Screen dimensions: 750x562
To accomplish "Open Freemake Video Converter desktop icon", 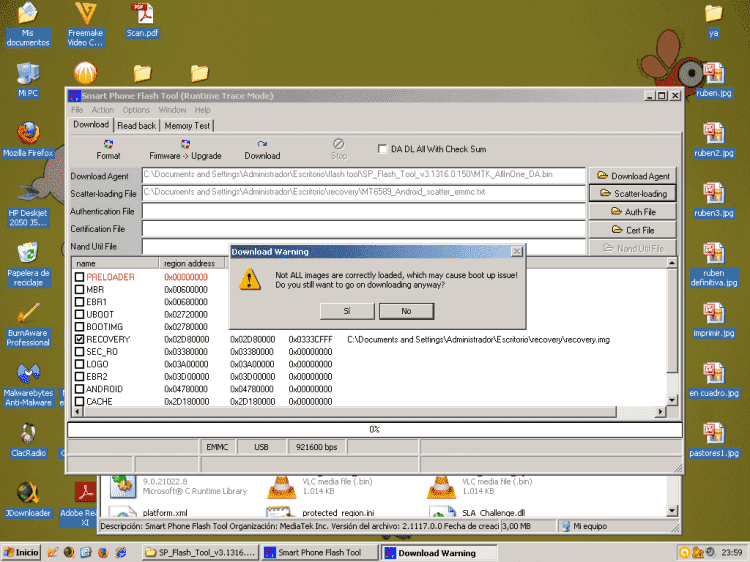I will pyautogui.click(x=86, y=24).
